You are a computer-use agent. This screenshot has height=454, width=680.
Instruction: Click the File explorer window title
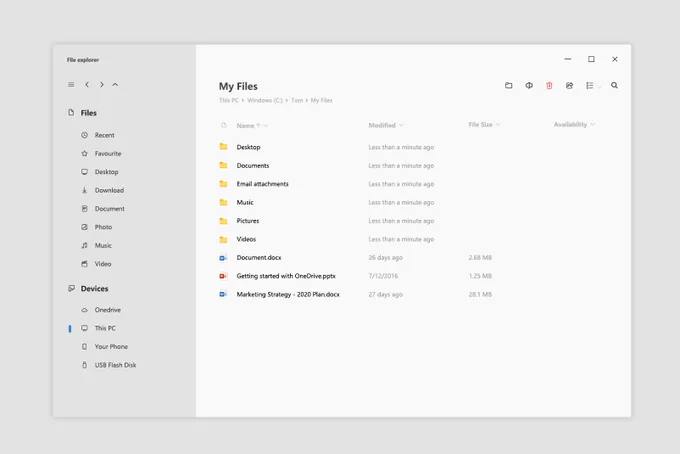[83, 60]
